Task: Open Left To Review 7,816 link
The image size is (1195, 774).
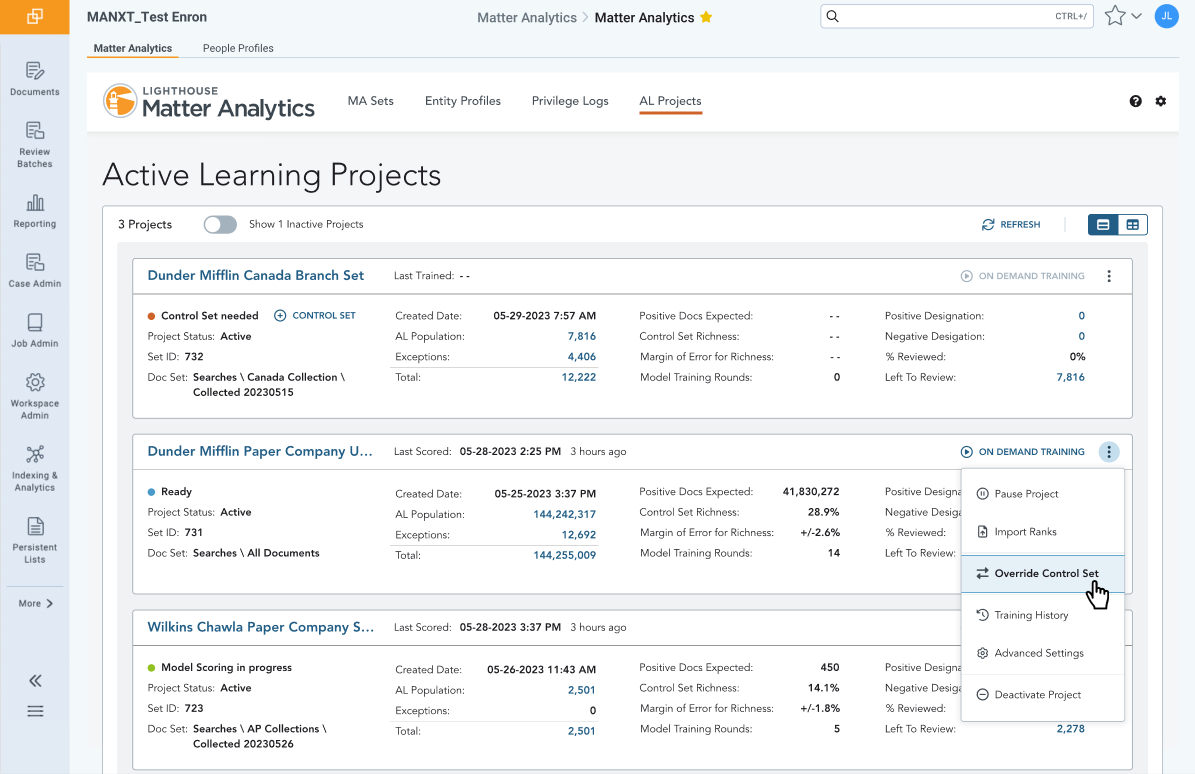Action: [1070, 377]
